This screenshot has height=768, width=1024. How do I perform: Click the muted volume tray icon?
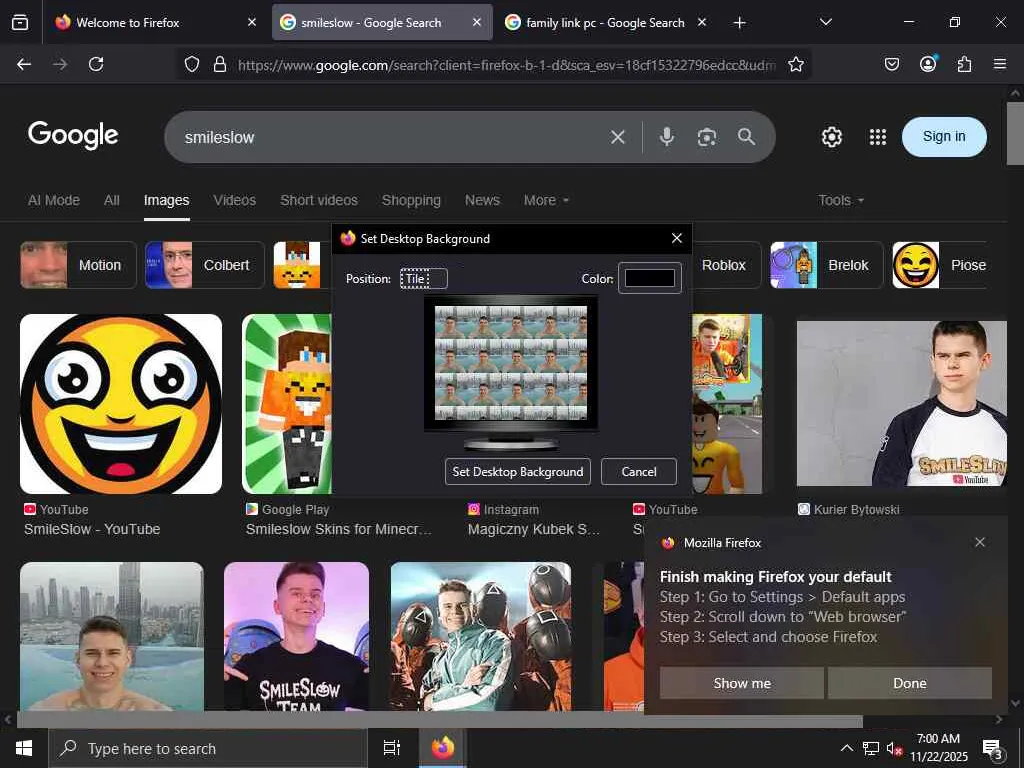click(894, 748)
